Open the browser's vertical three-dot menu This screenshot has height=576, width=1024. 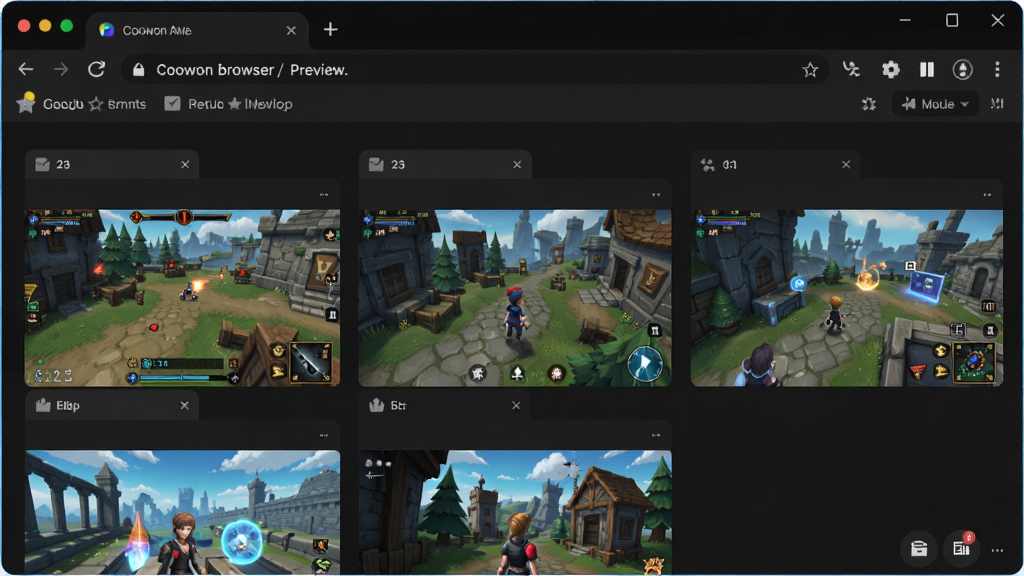click(x=997, y=69)
